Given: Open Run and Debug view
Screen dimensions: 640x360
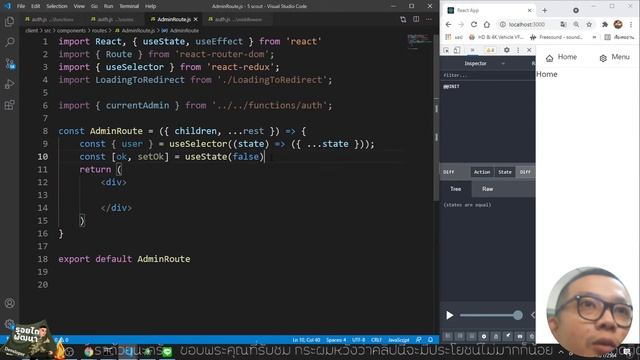Looking at the screenshot, I should [9, 84].
